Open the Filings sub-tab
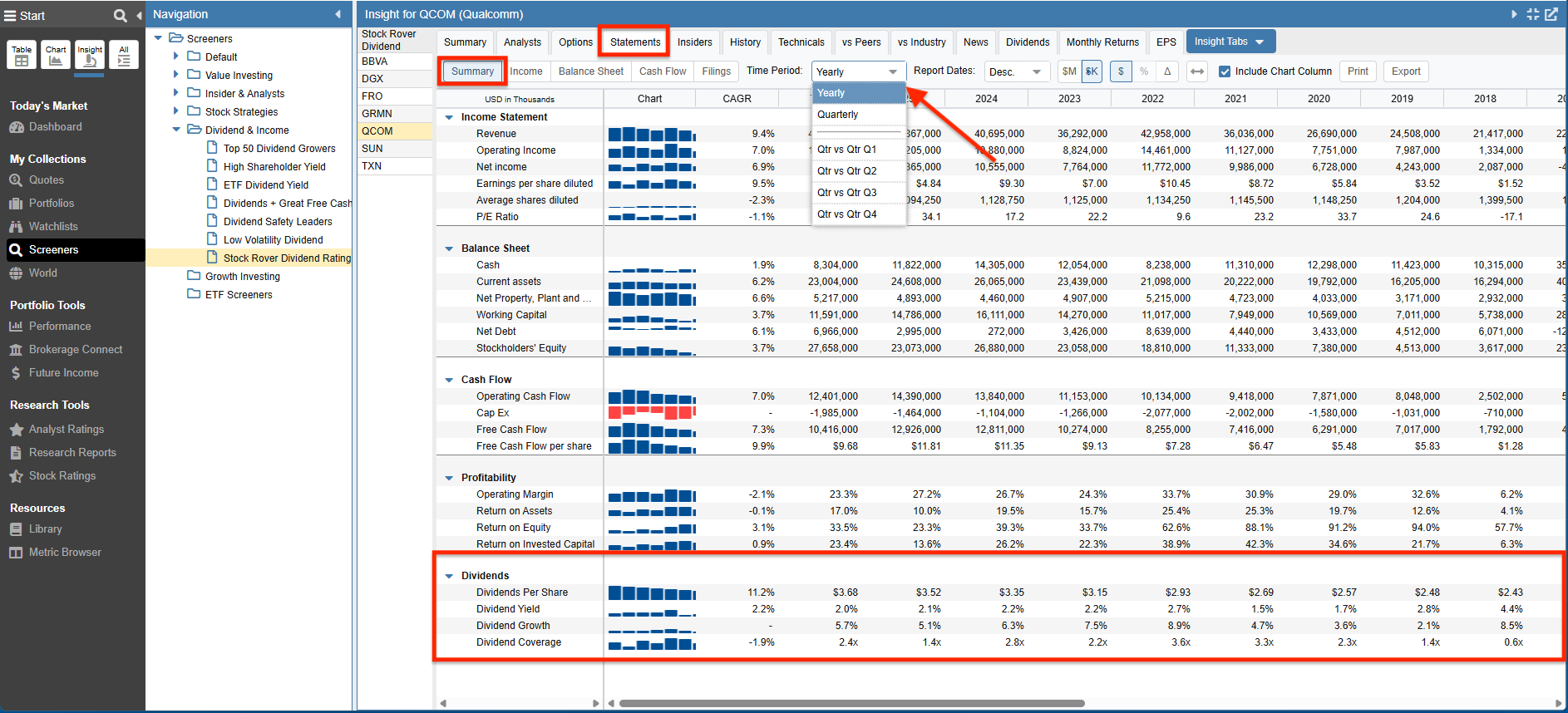 click(716, 71)
